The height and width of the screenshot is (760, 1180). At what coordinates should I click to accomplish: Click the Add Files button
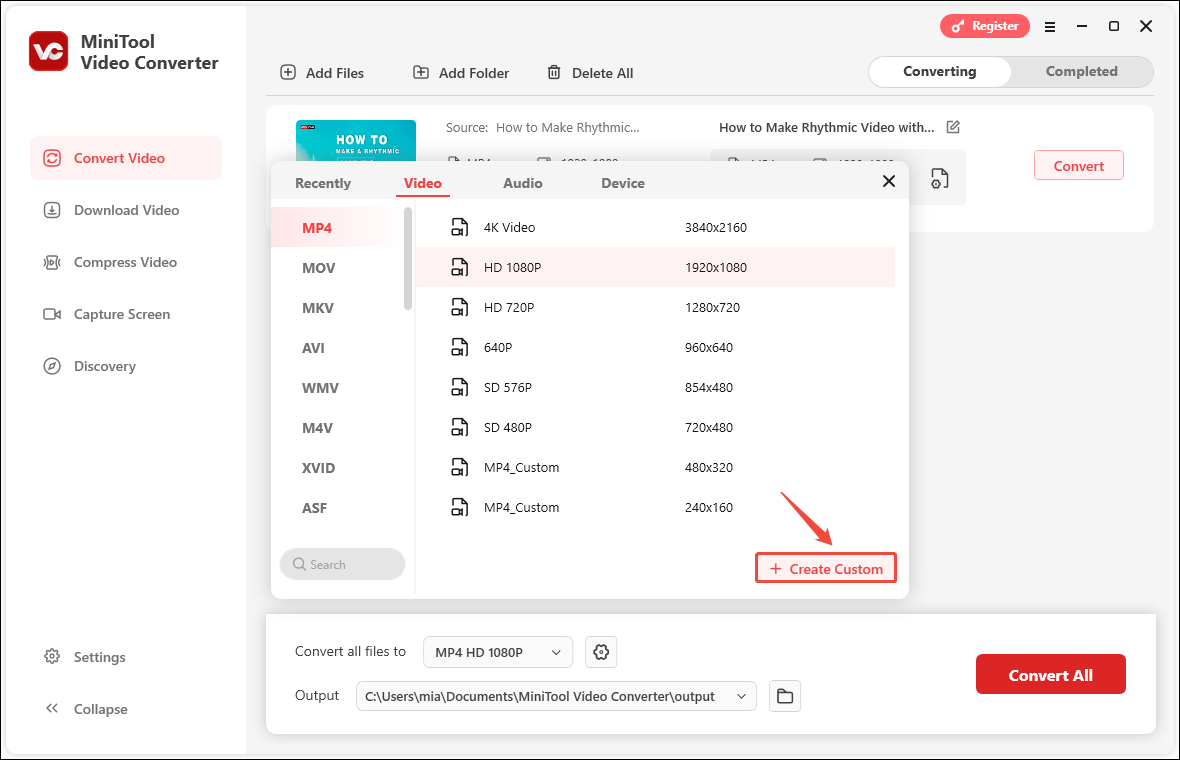click(322, 73)
